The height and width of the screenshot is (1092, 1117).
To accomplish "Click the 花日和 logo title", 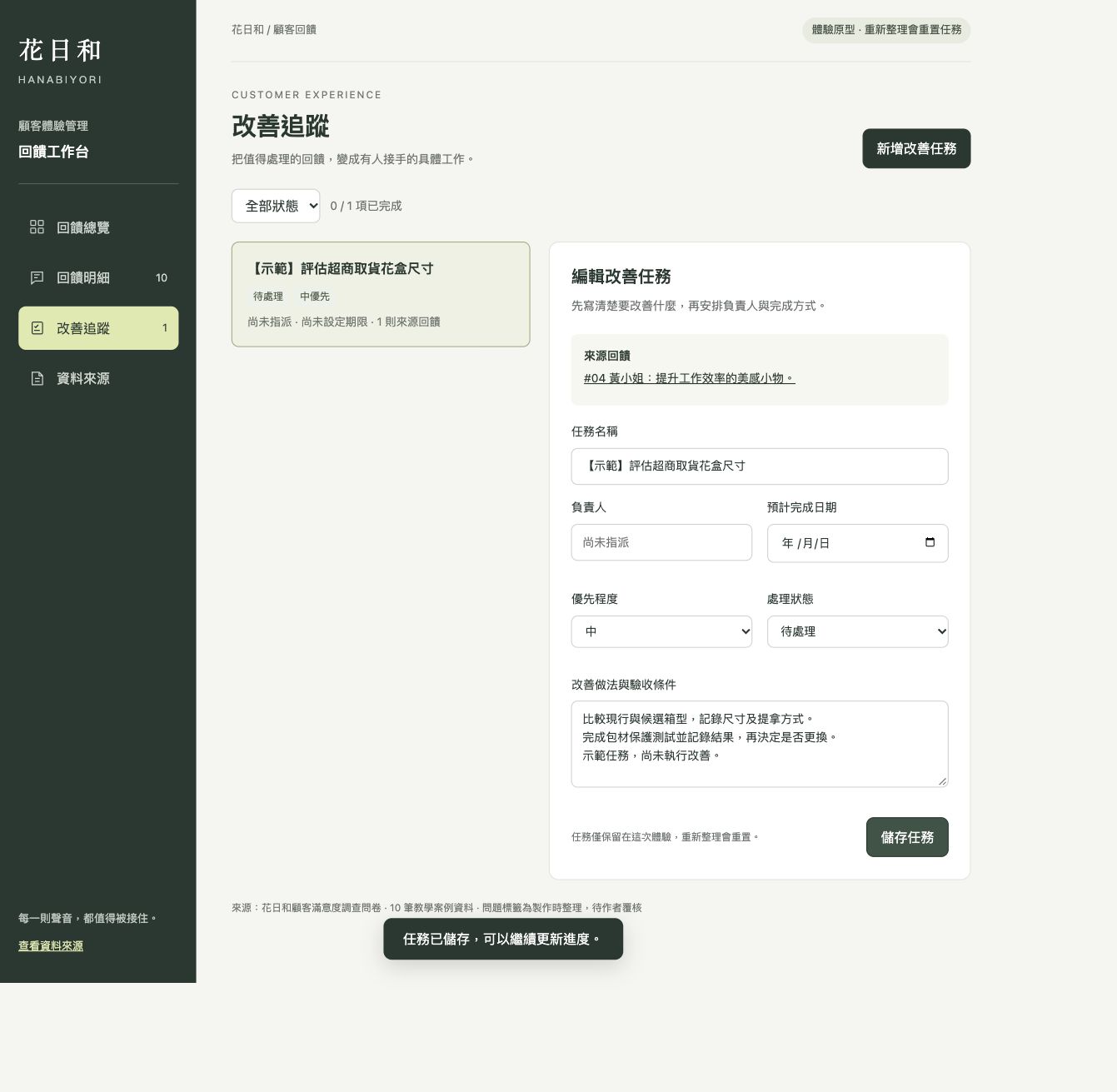I will pyautogui.click(x=60, y=50).
